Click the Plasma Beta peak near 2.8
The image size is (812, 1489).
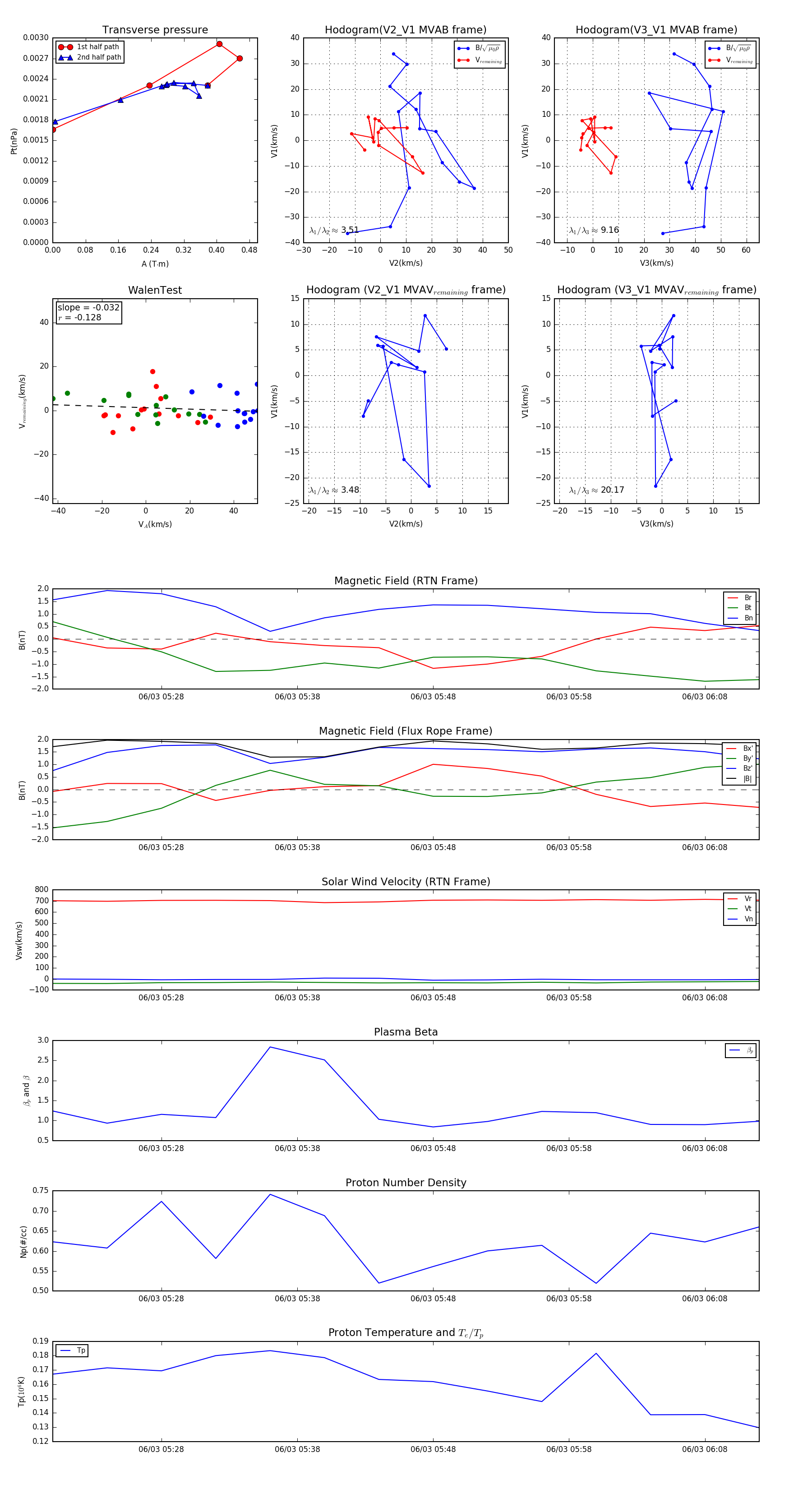pos(270,1047)
